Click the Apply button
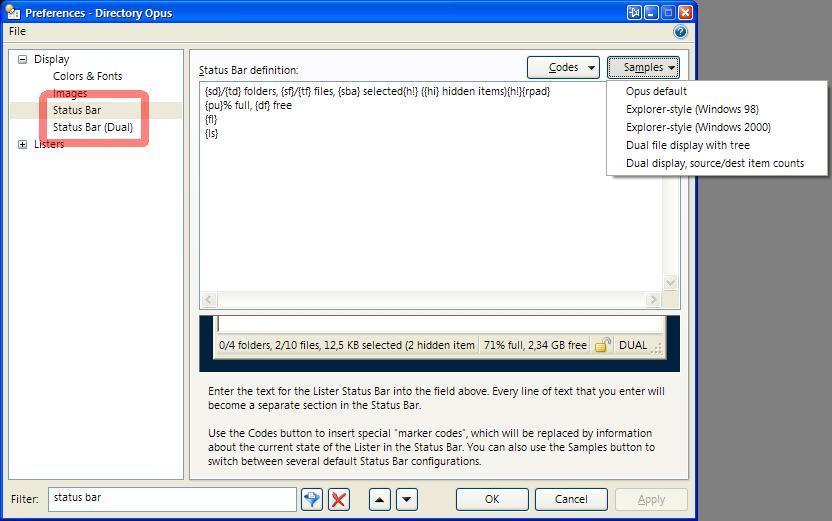The height and width of the screenshot is (521, 832). (651, 499)
